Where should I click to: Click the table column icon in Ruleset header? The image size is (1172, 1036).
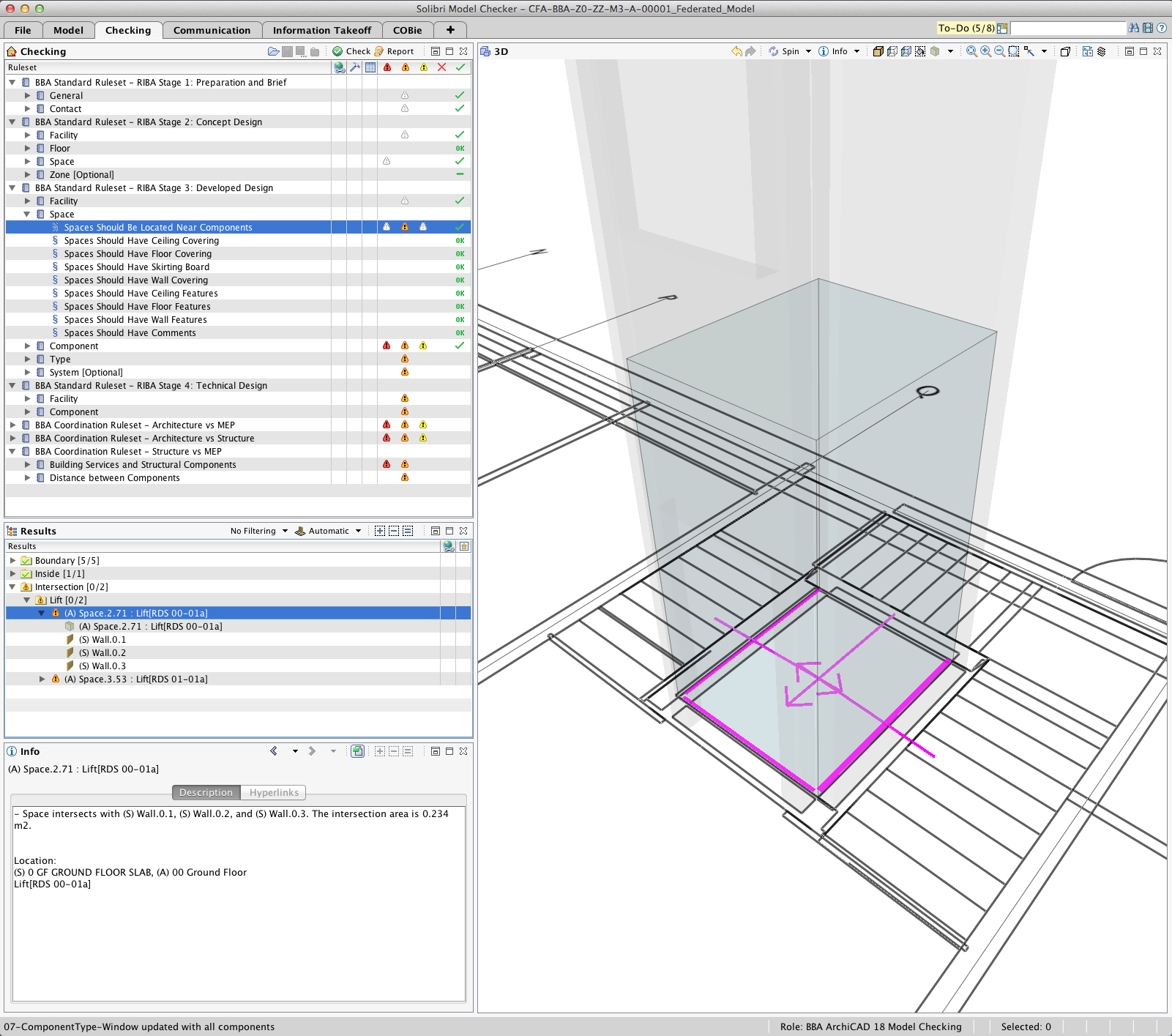[x=370, y=67]
